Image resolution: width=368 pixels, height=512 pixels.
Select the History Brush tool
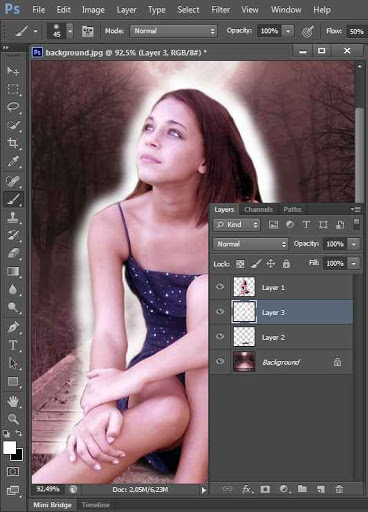(x=13, y=235)
